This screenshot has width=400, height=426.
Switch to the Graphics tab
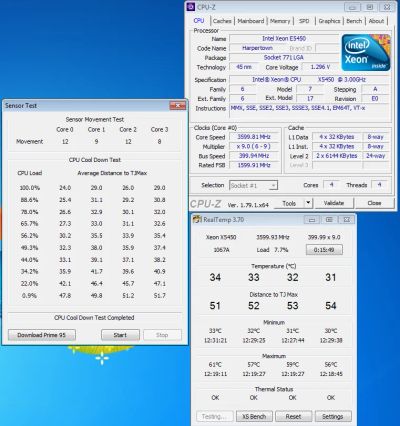pyautogui.click(x=329, y=21)
